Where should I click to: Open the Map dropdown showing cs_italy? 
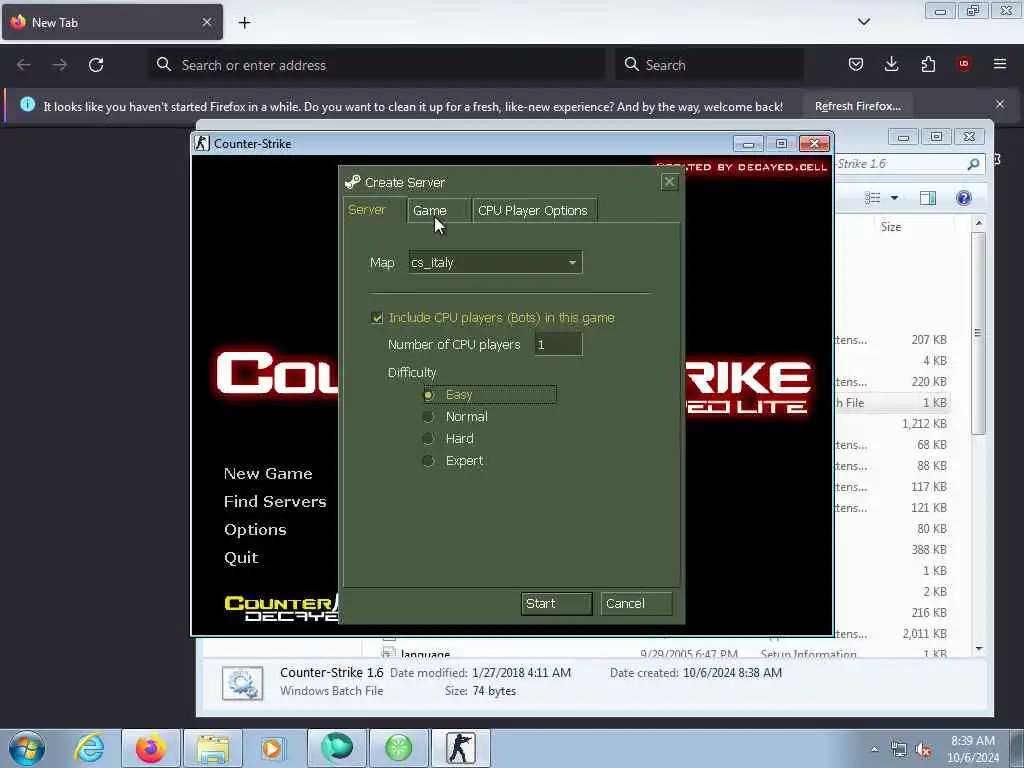(495, 263)
